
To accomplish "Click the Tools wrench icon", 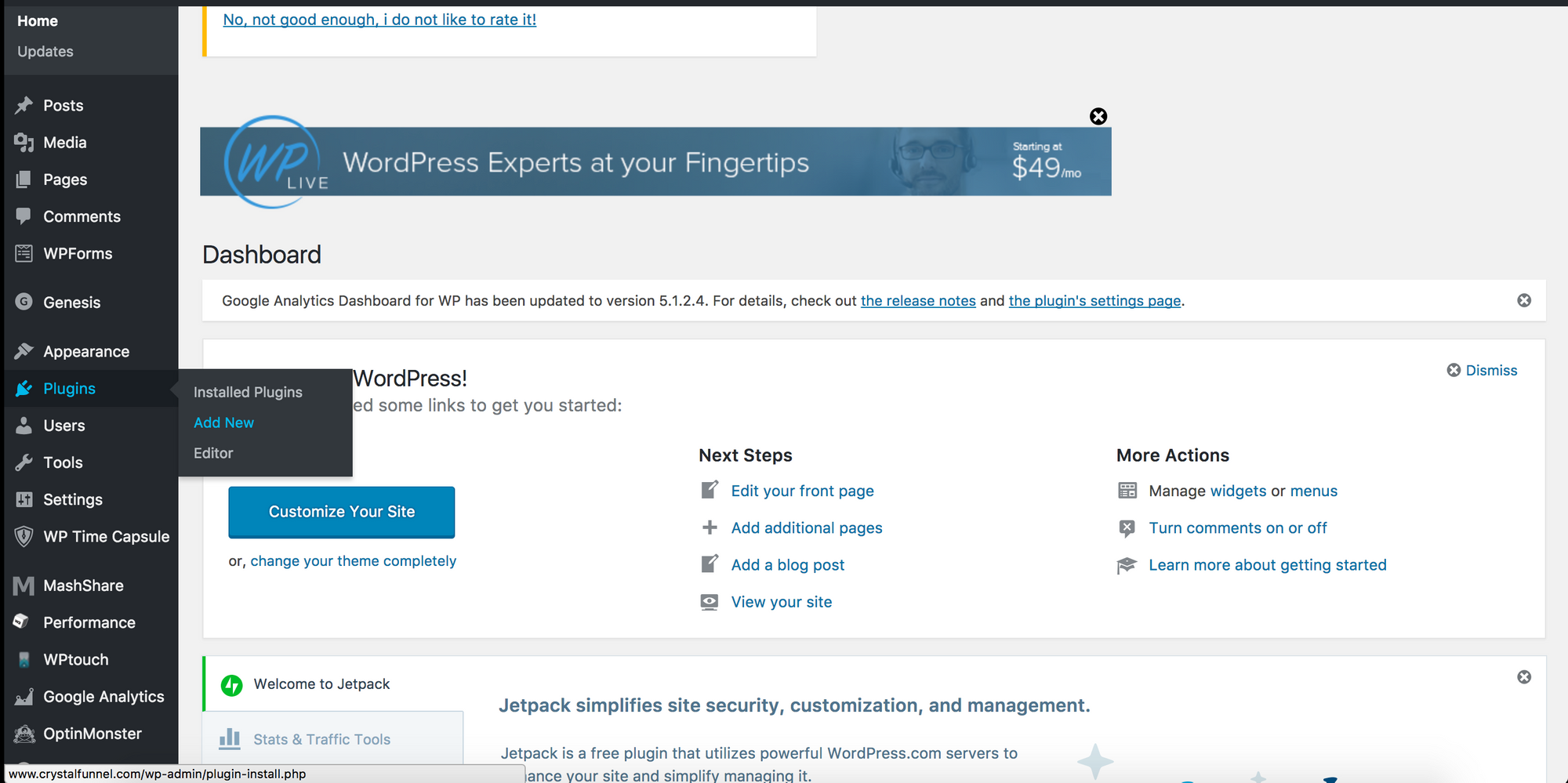I will pyautogui.click(x=24, y=462).
